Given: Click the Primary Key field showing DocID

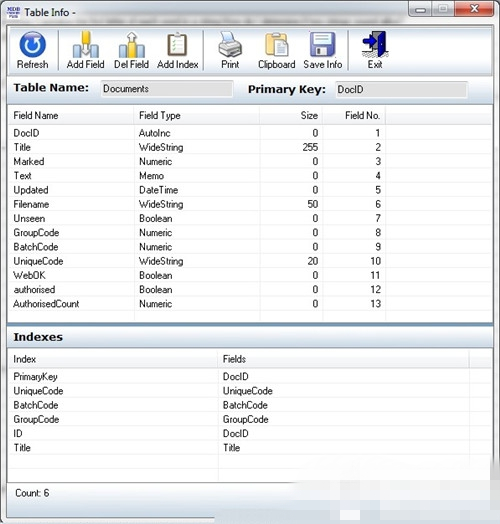Looking at the screenshot, I should pyautogui.click(x=401, y=90).
